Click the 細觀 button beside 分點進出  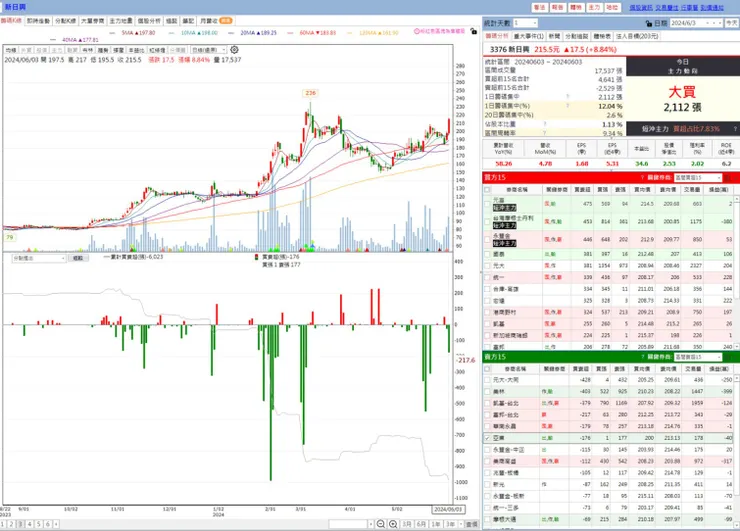78,258
